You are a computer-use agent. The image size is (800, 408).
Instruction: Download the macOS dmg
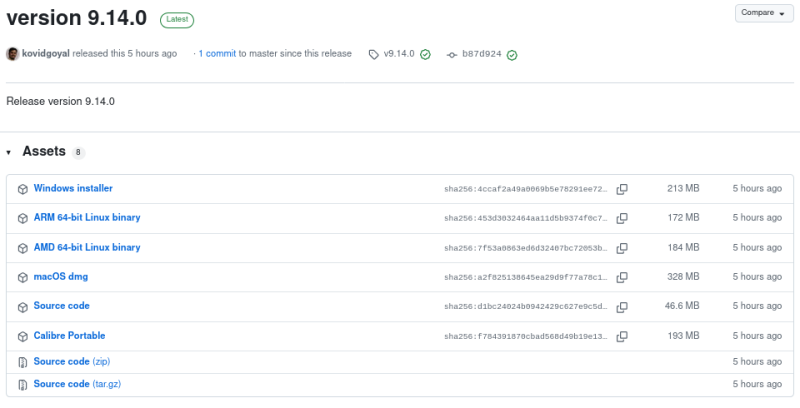(61, 276)
